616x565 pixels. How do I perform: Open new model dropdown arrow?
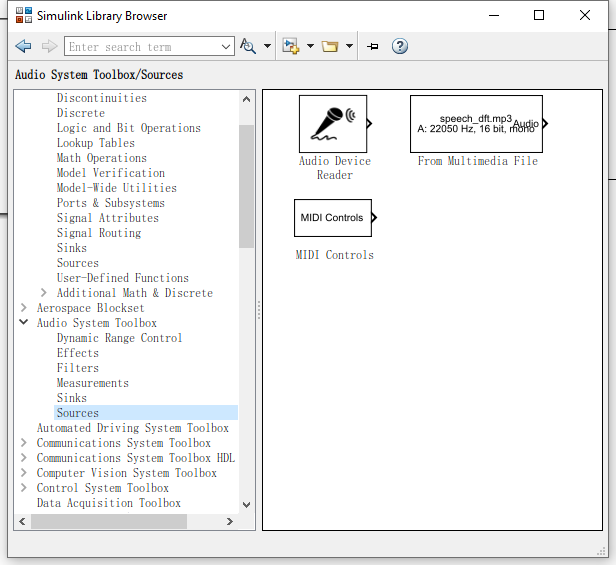pos(310,46)
